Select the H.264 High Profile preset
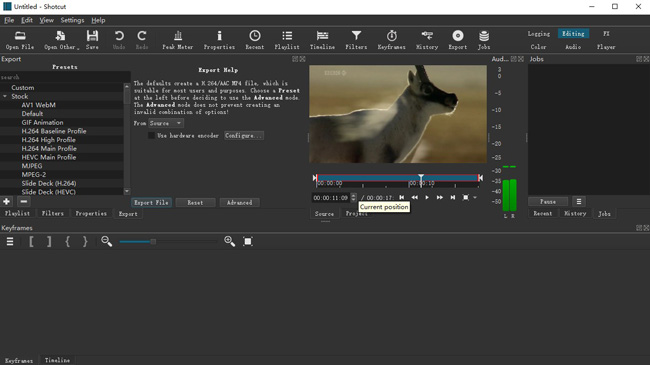This screenshot has height=365, width=650. (49, 140)
